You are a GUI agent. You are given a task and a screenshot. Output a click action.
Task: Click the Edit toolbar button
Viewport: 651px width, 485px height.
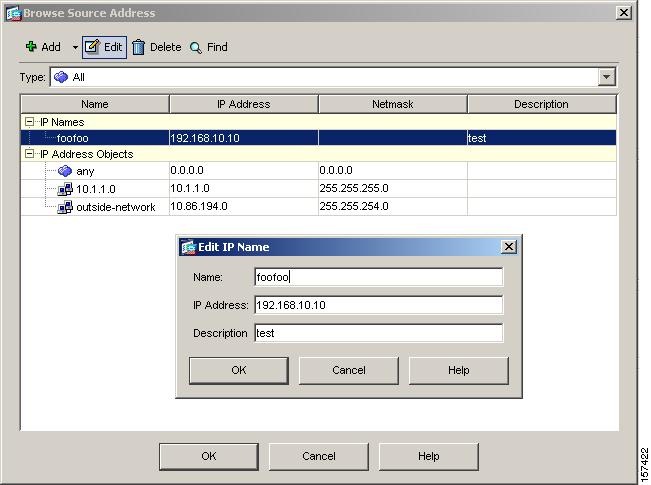(x=104, y=47)
